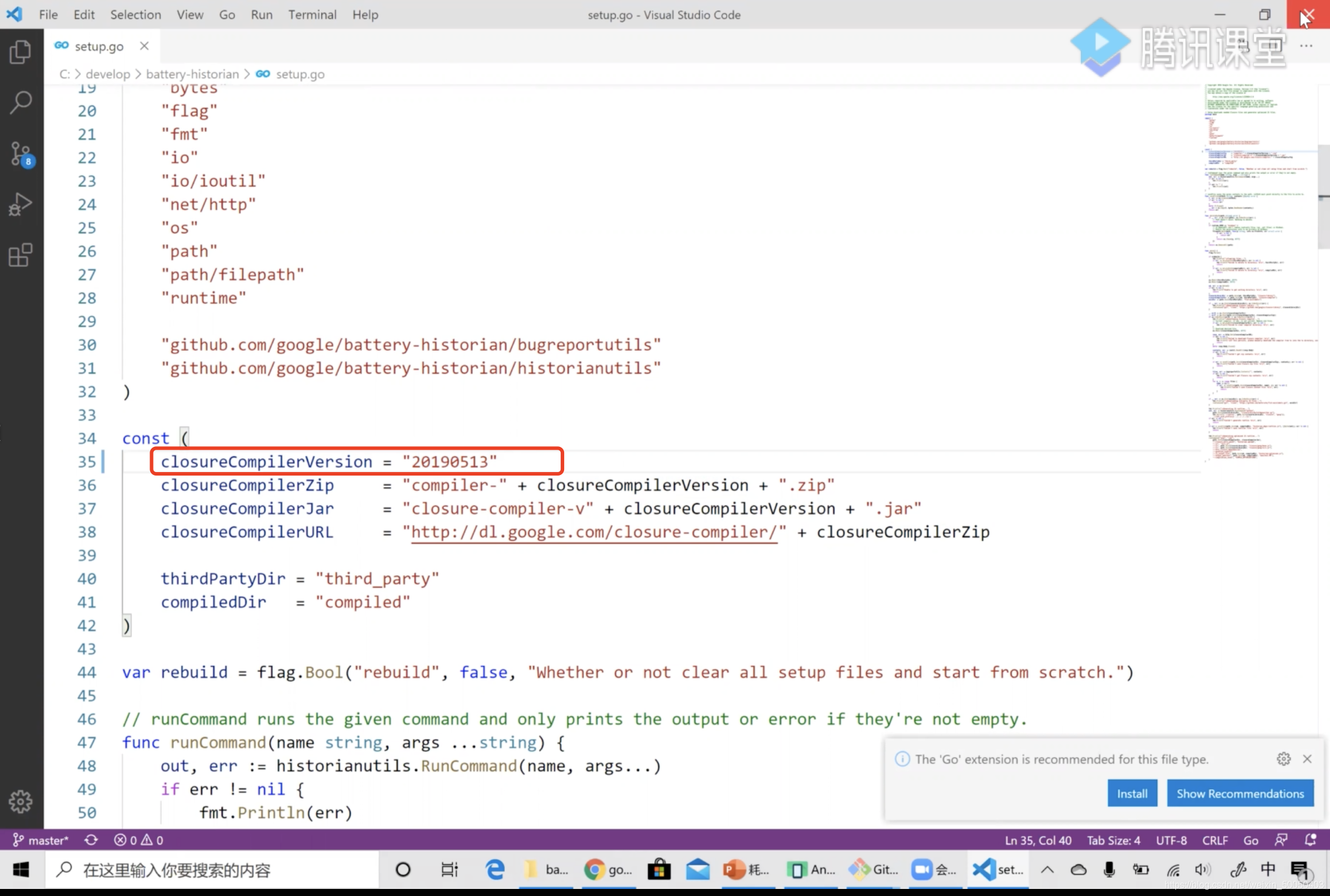Open the master branch selector
Screen dimensions: 1330x896
[41, 840]
